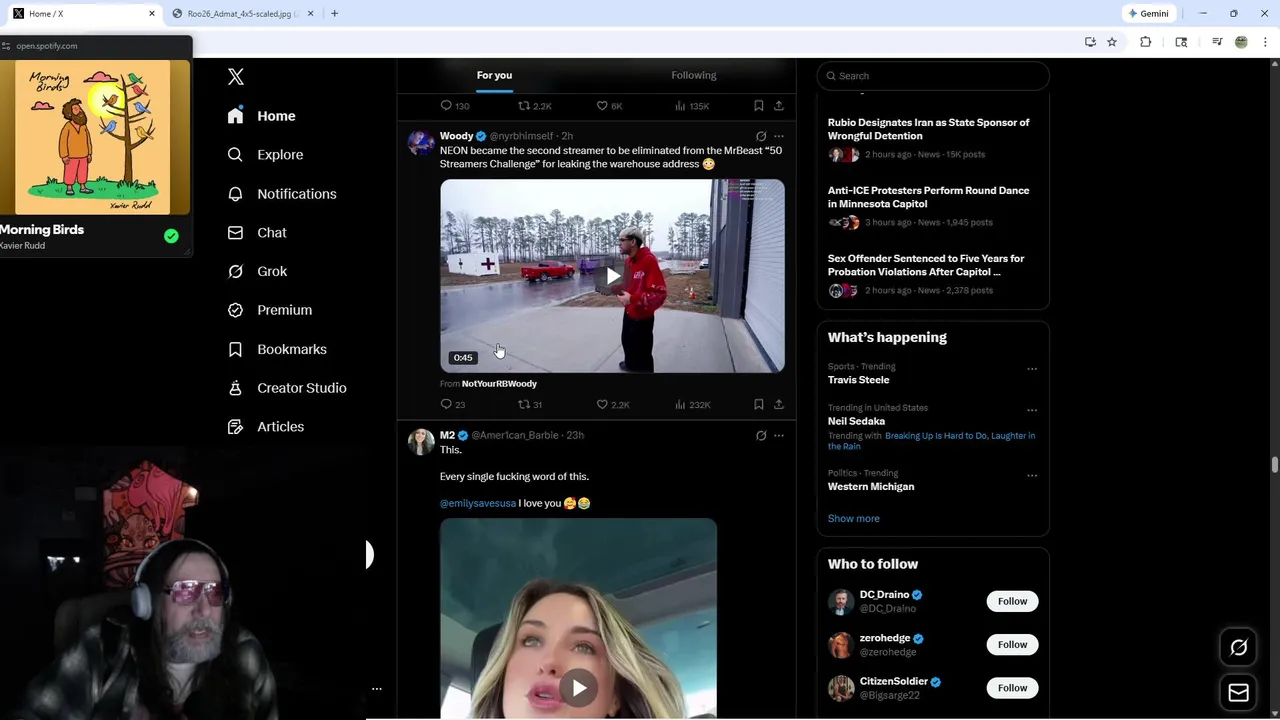Open more options for Travis Steele trend
The height and width of the screenshot is (720, 1280).
pos(1032,369)
